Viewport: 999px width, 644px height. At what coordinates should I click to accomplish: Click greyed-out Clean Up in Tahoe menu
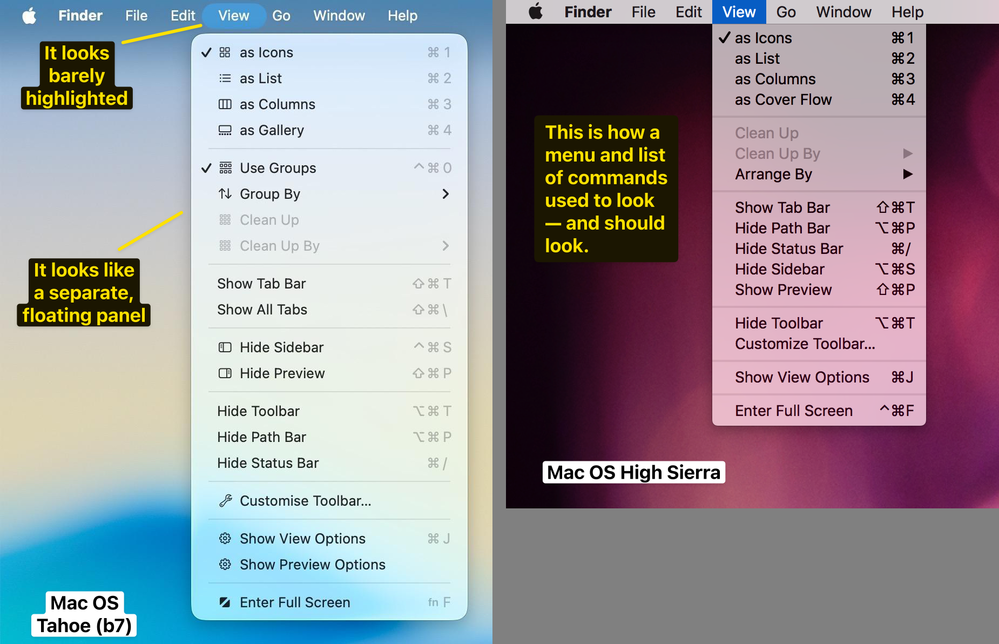329,220
